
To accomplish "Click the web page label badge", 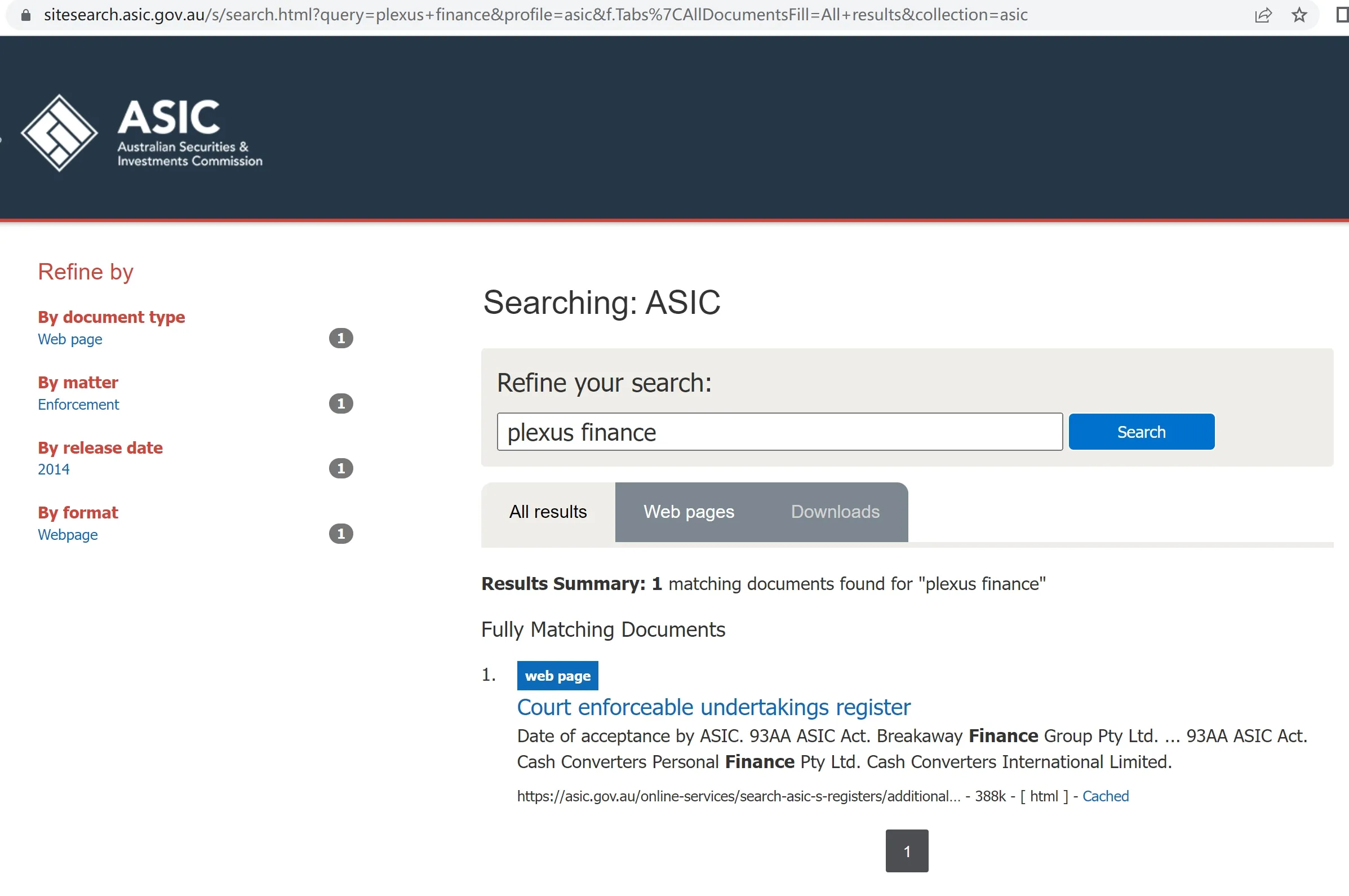I will tap(558, 676).
